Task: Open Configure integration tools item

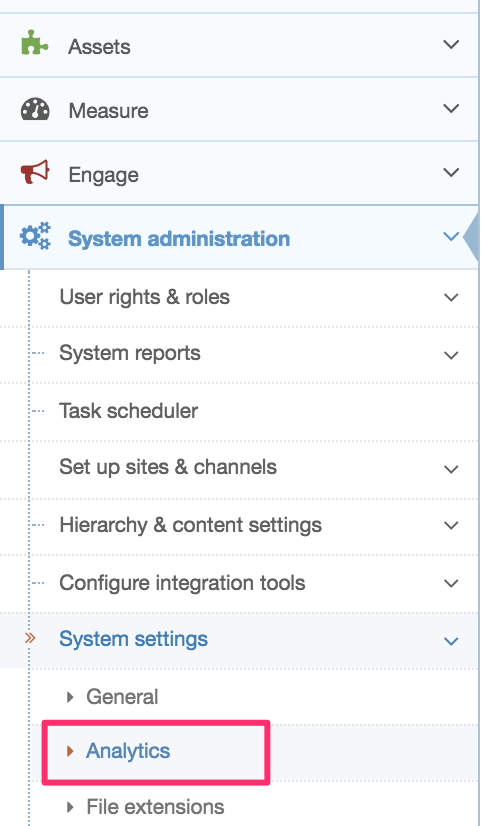Action: [182, 583]
